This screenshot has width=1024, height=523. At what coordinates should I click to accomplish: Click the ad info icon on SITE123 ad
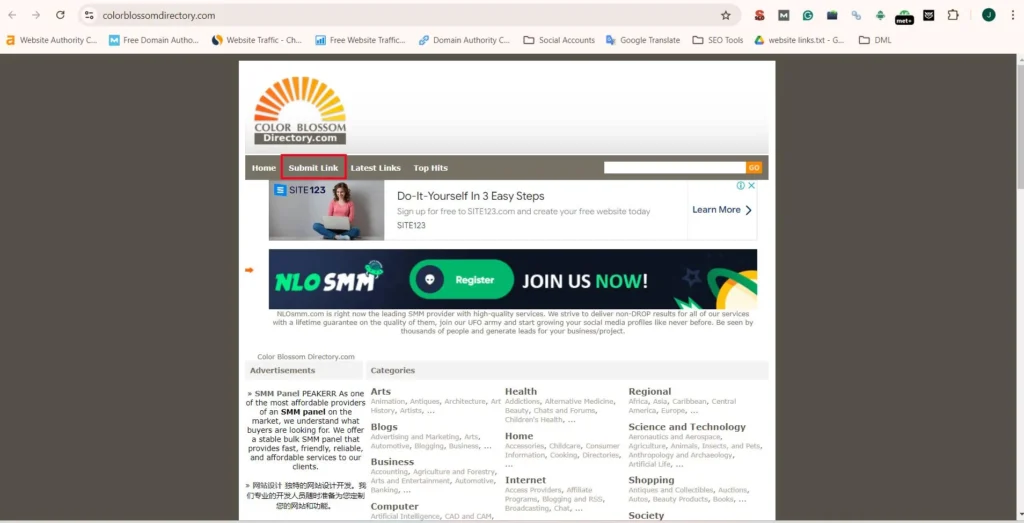click(741, 185)
